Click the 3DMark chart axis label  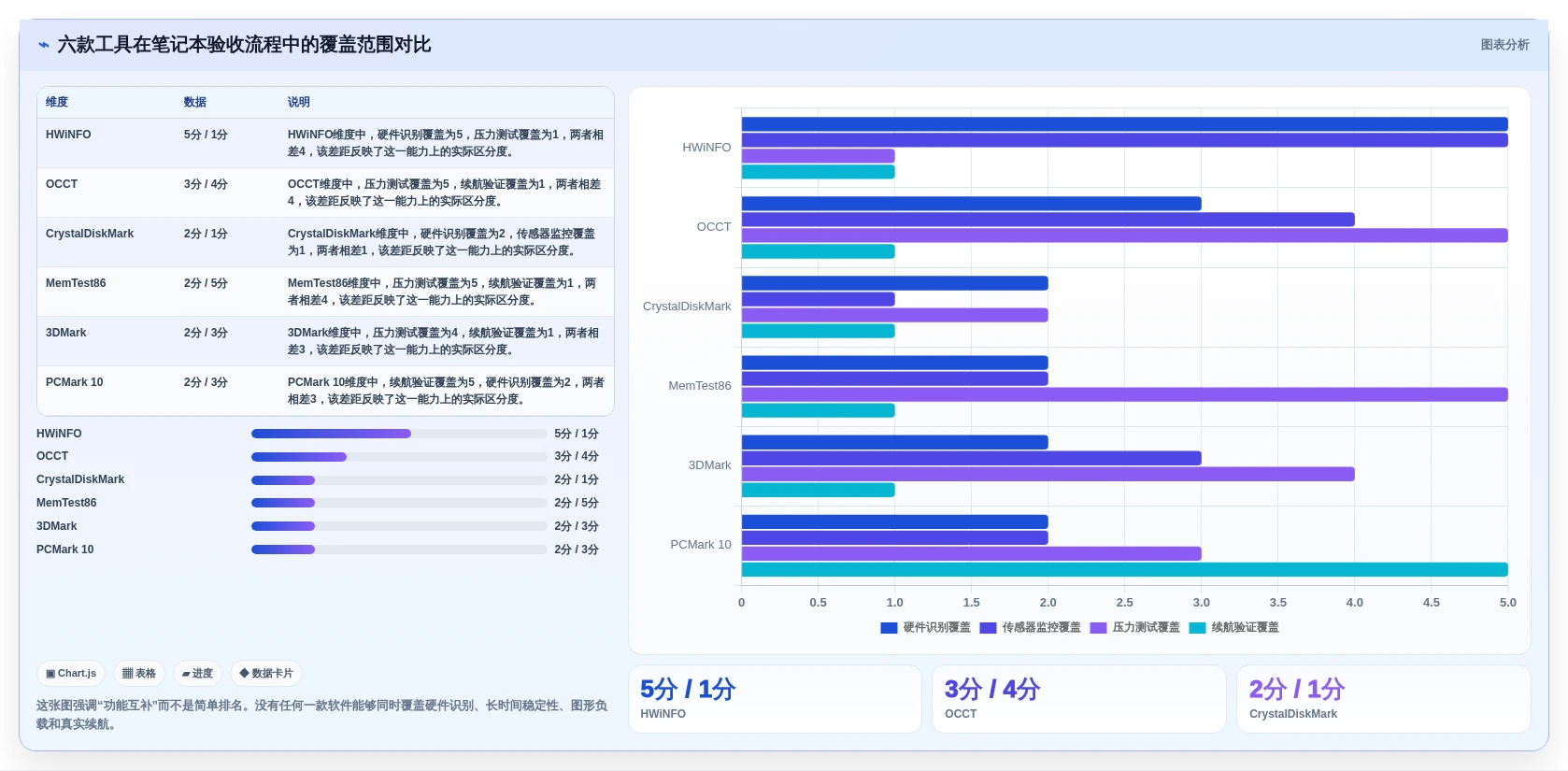pos(710,465)
